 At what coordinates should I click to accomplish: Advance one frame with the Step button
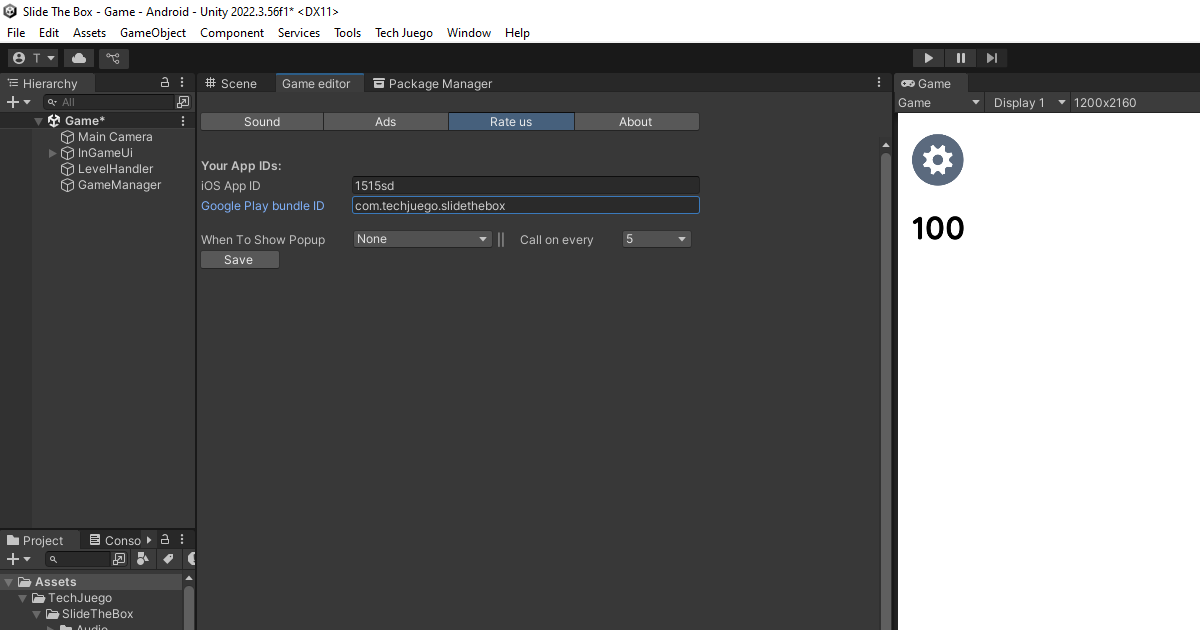pos(991,58)
